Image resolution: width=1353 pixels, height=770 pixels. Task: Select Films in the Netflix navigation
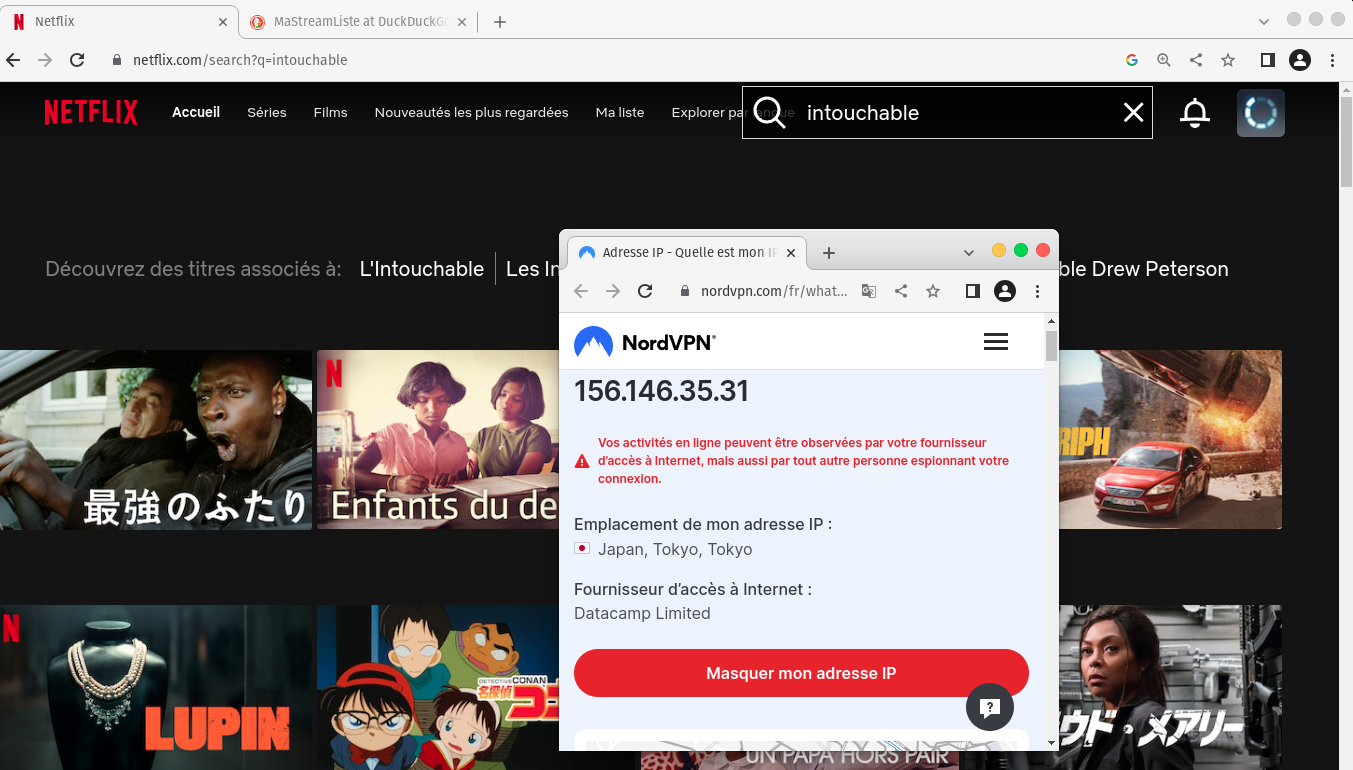click(330, 112)
